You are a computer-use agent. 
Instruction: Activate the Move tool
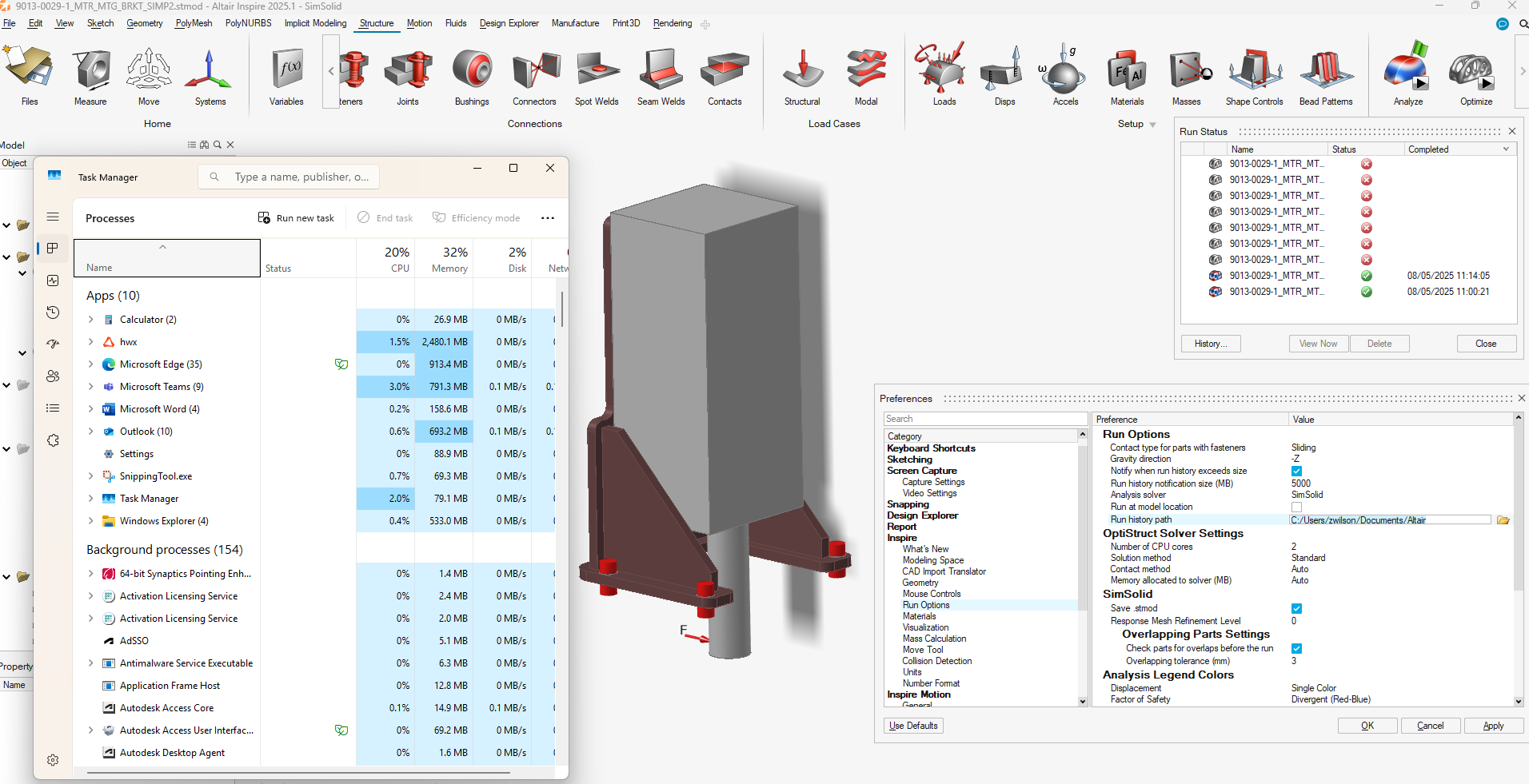pos(149,74)
